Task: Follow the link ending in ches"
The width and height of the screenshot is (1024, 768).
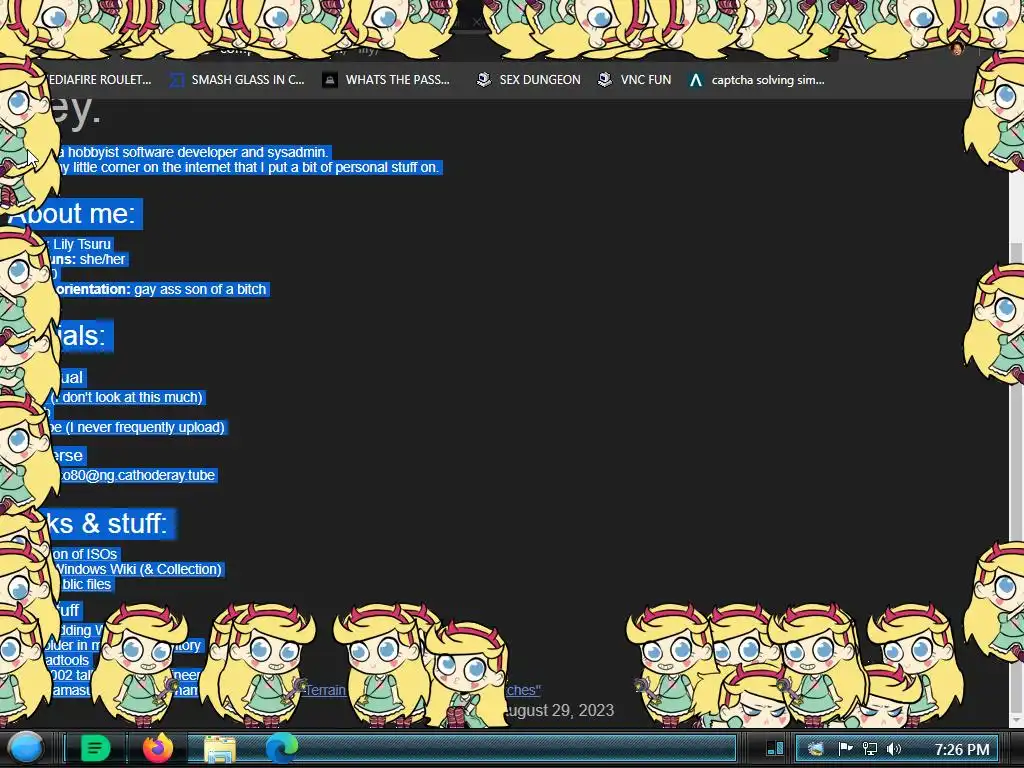Action: (x=523, y=690)
